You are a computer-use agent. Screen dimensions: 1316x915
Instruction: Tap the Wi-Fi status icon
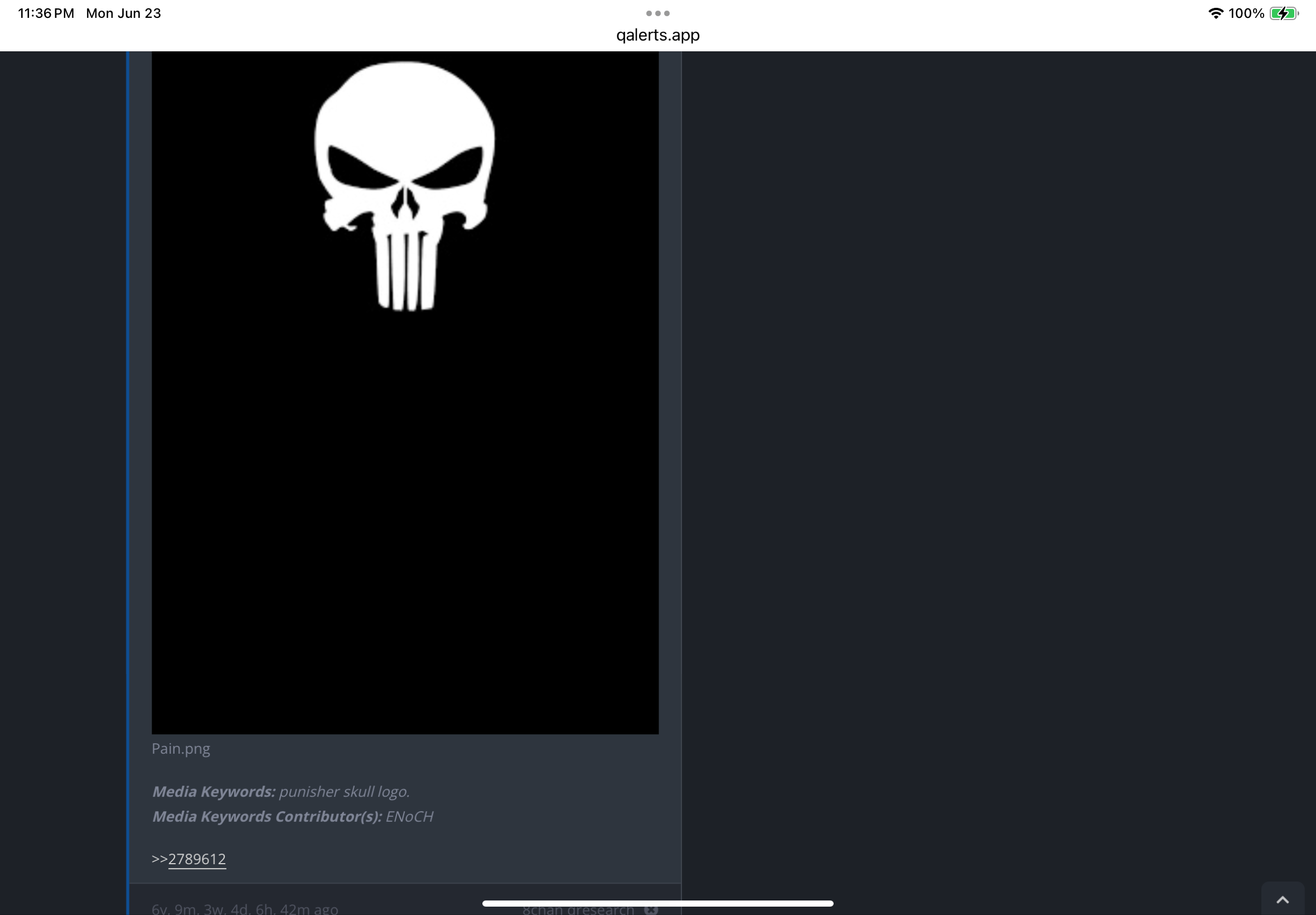(x=1216, y=13)
